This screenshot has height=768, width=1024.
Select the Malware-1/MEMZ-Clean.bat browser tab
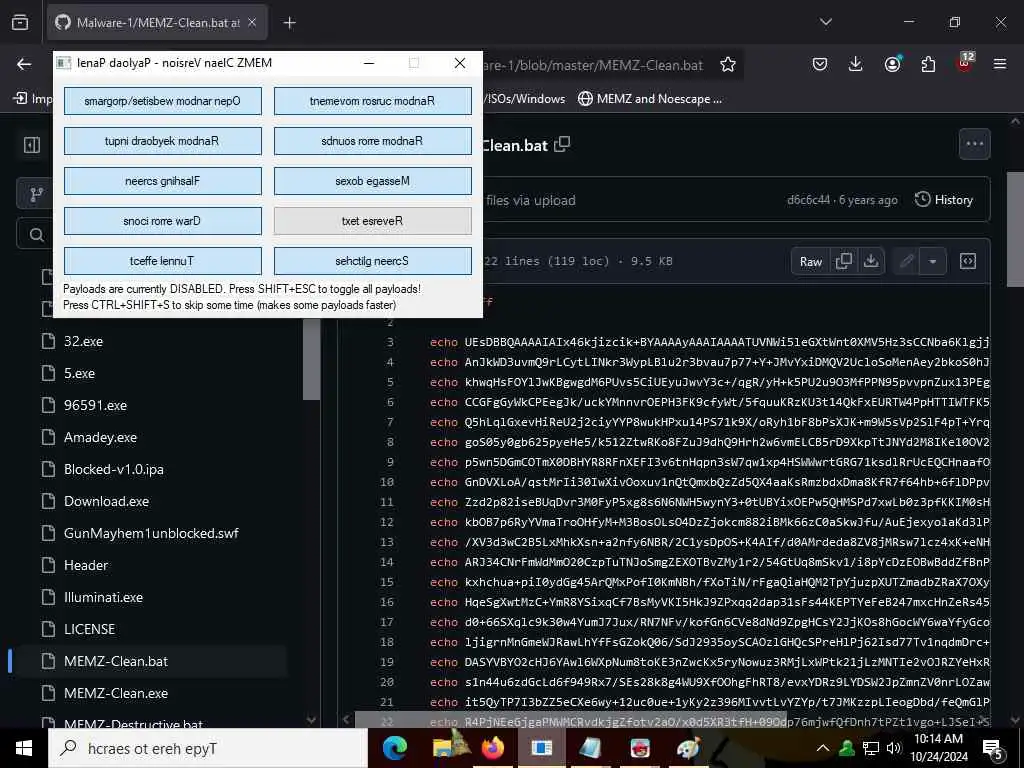(x=157, y=23)
